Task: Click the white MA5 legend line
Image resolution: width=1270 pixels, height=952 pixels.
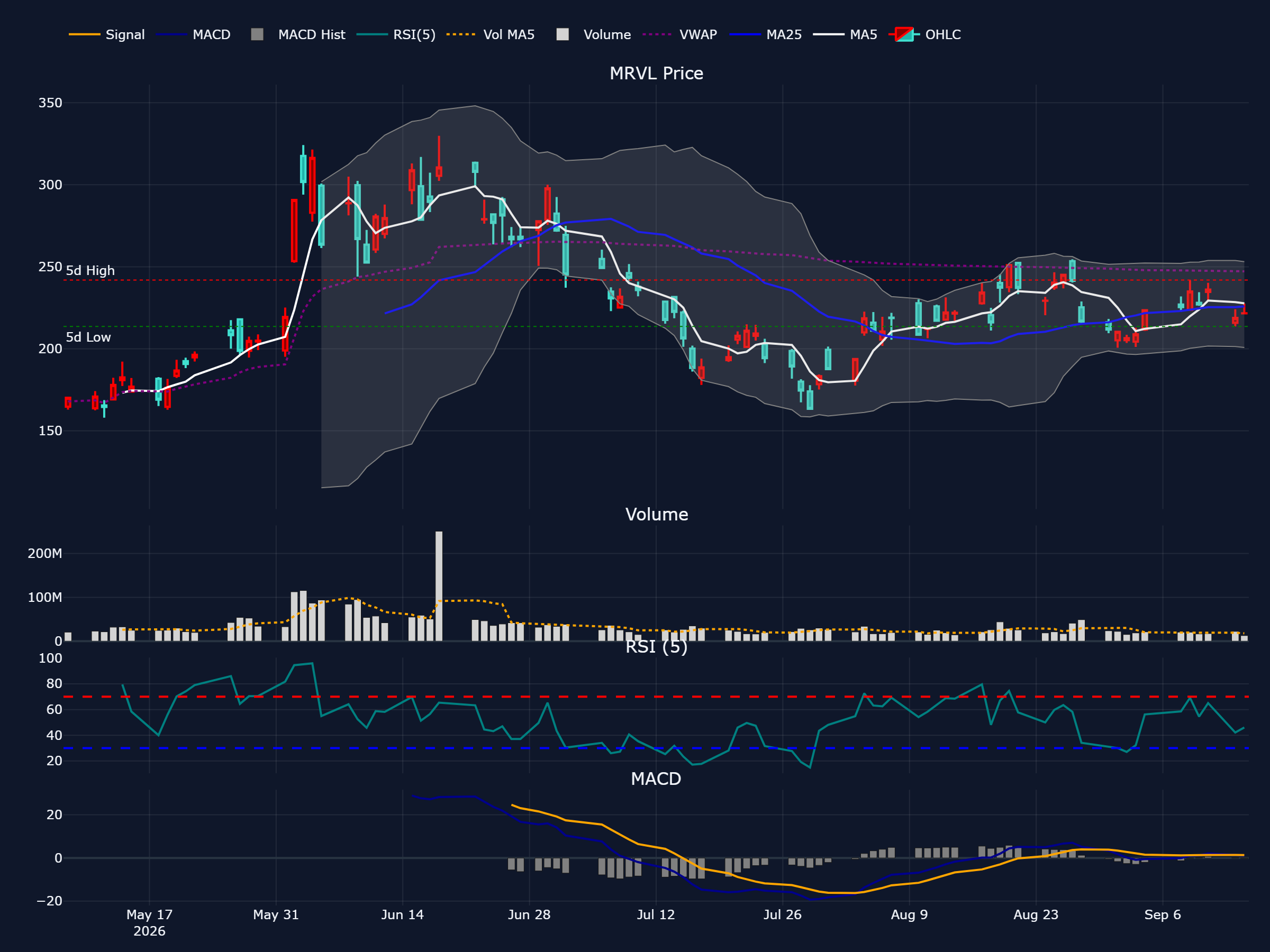Action: coord(829,34)
